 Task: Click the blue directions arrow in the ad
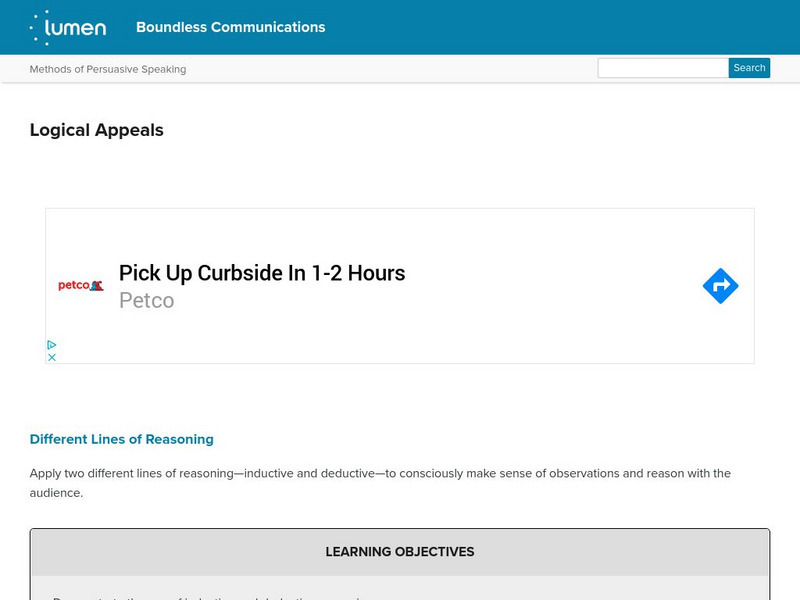tap(720, 286)
